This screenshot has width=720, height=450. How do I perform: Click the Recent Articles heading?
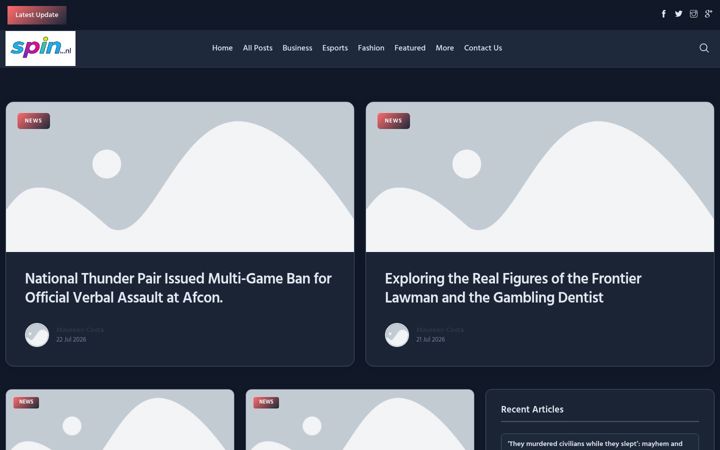coord(532,409)
